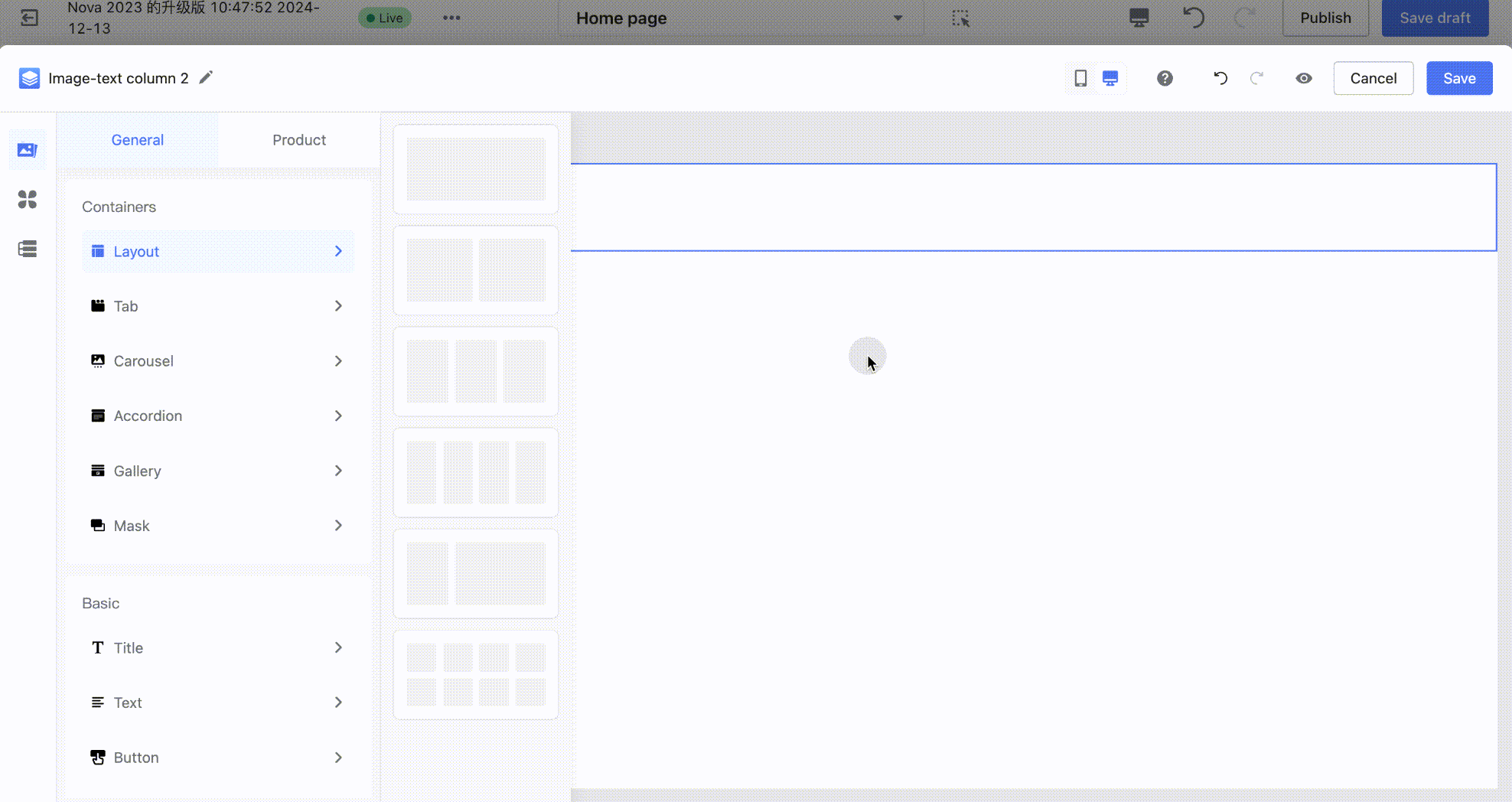This screenshot has width=1512, height=802.
Task: Choose the two-column layout thumbnail
Action: (476, 270)
